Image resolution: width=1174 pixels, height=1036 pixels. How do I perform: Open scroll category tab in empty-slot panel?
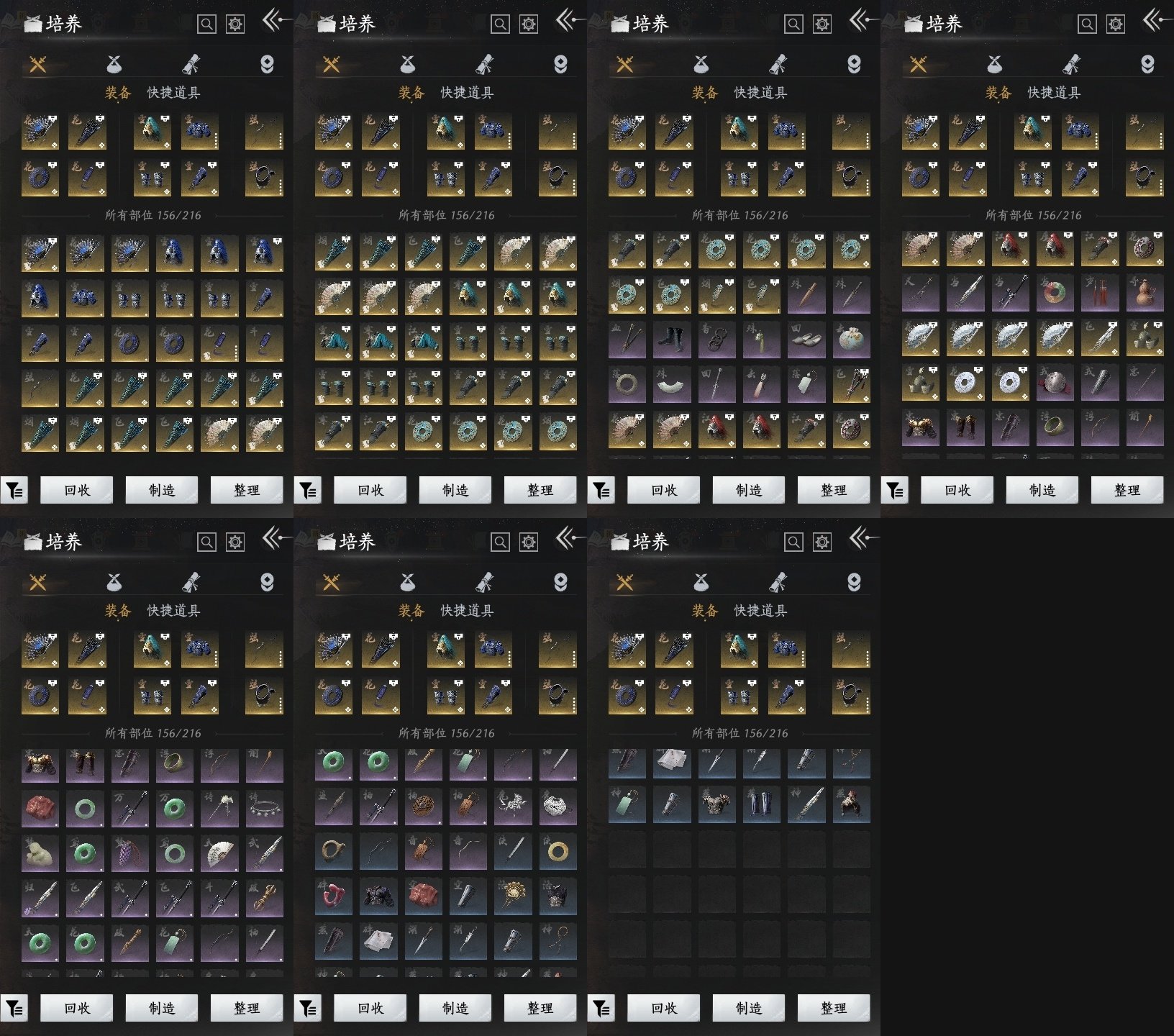pyautogui.click(x=778, y=582)
